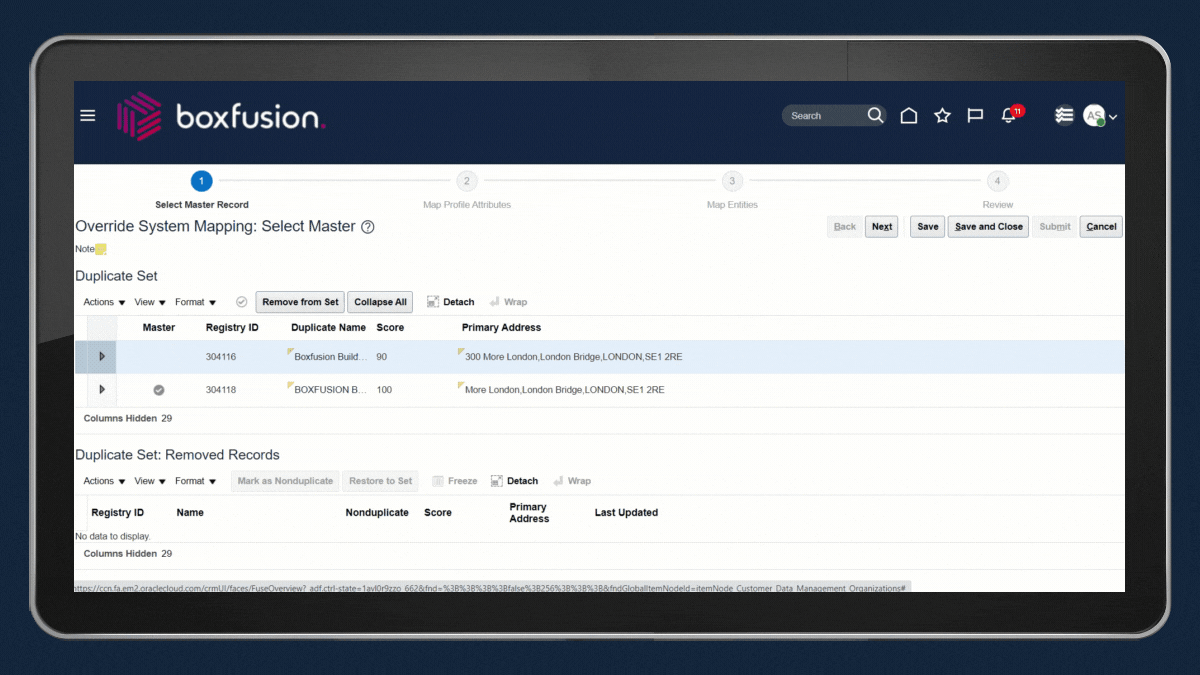This screenshot has width=1200, height=675.
Task: Open the hamburger navigation menu
Action: pos(88,115)
